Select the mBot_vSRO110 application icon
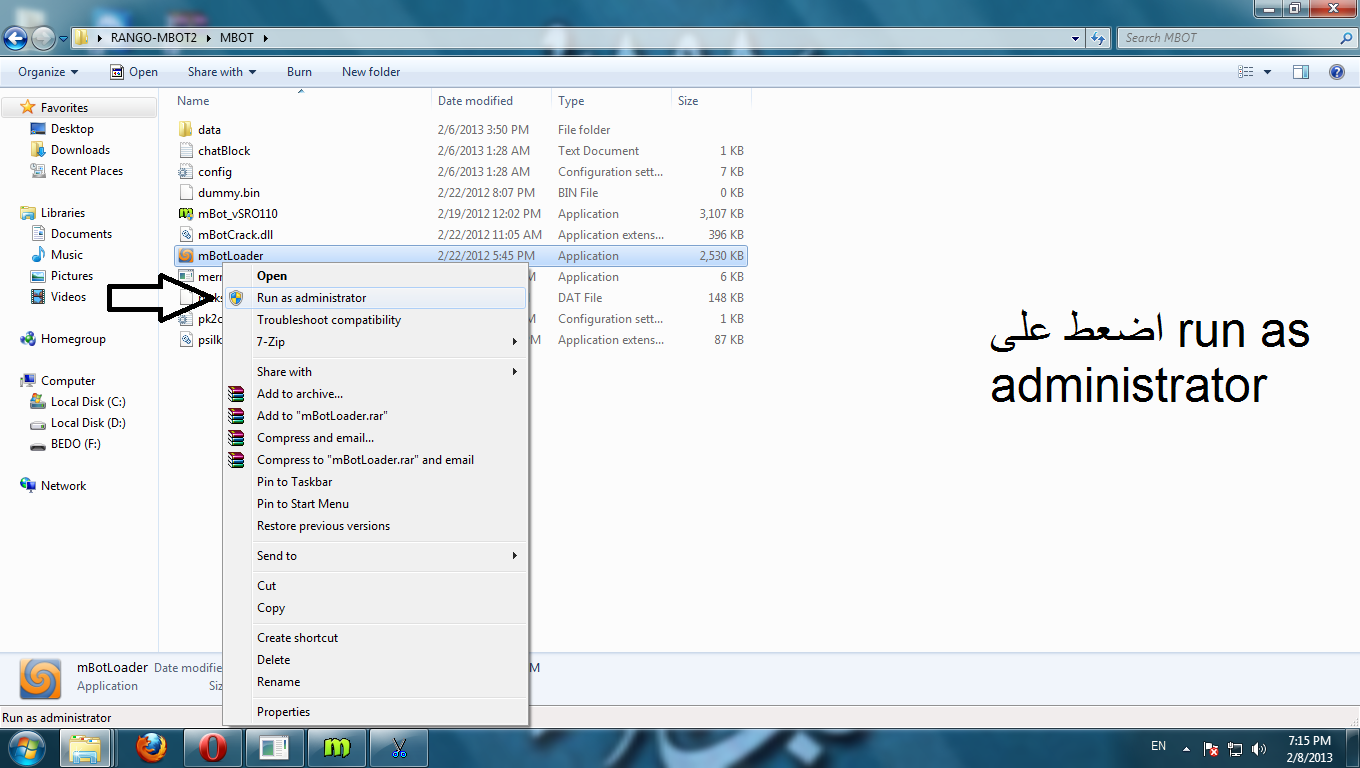Viewport: 1360px width, 768px height. click(185, 214)
